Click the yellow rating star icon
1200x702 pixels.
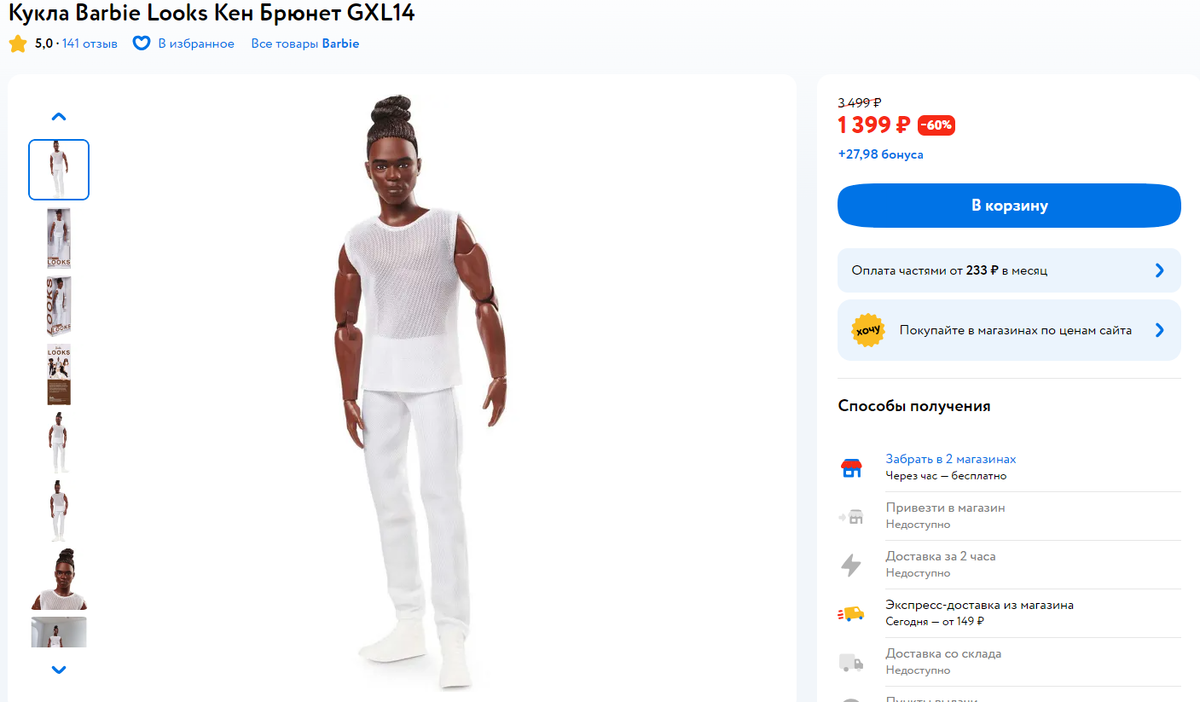18,44
